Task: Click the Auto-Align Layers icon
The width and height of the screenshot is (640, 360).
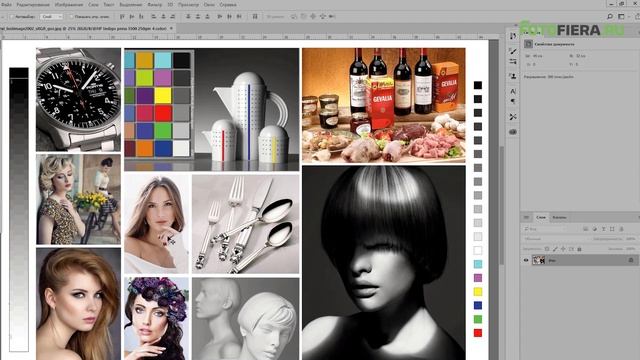Action: pos(255,17)
